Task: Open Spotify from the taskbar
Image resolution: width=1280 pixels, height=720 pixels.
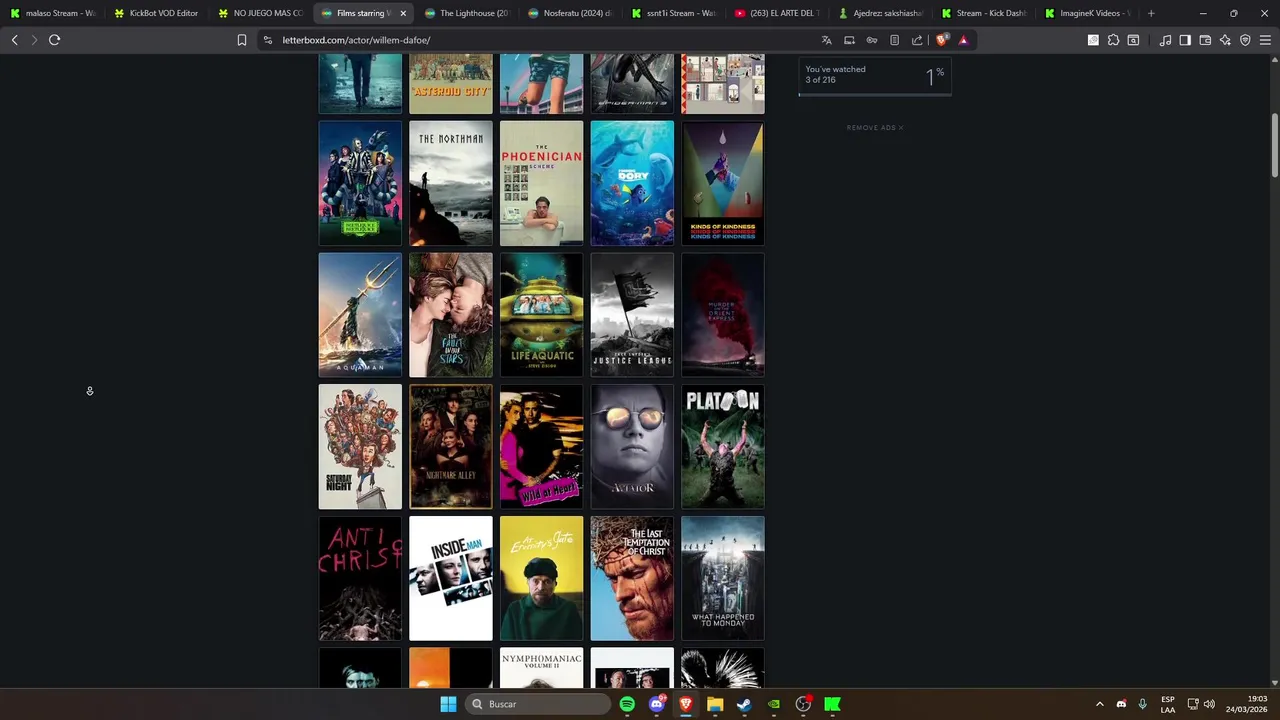Action: [627, 704]
